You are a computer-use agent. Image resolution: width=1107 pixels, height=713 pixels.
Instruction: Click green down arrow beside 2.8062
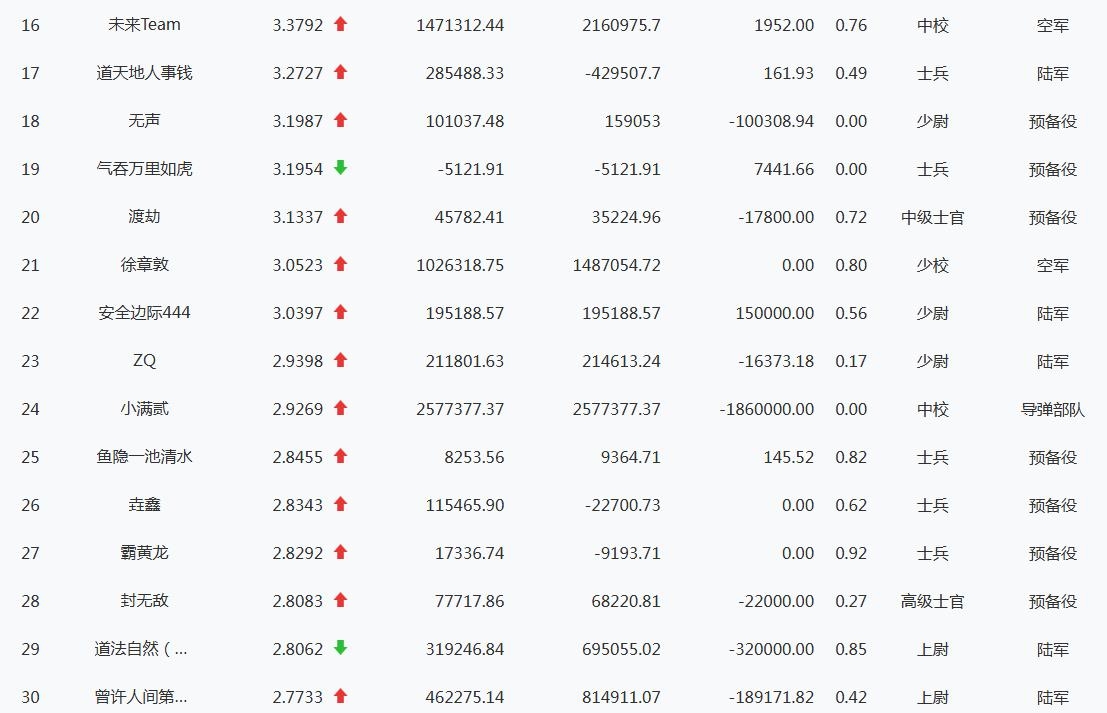(340, 648)
